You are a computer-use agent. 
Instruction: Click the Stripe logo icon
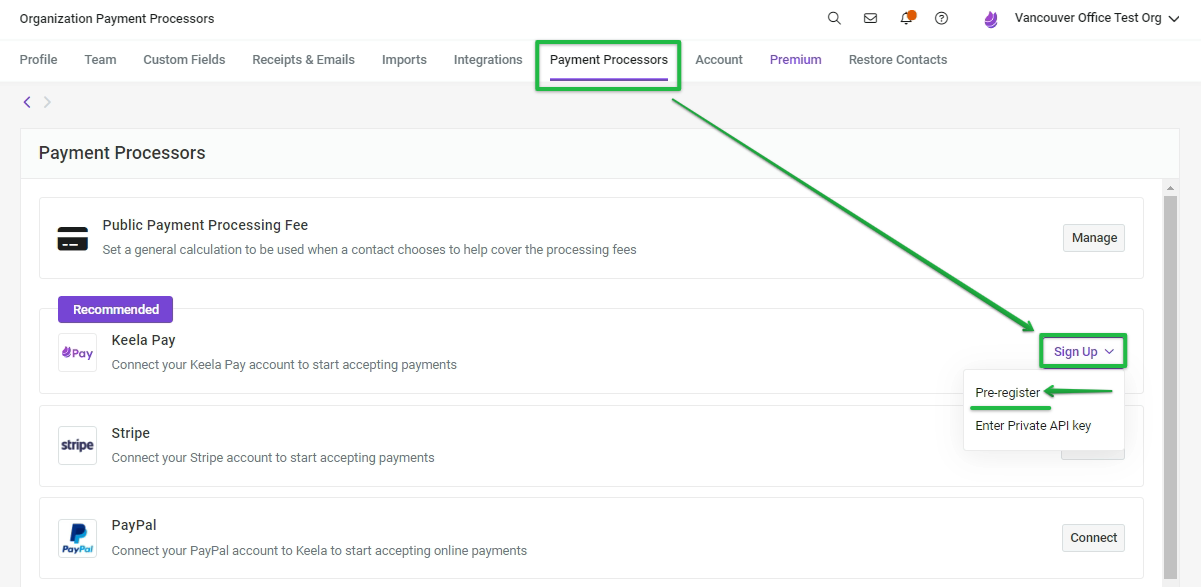[x=77, y=445]
